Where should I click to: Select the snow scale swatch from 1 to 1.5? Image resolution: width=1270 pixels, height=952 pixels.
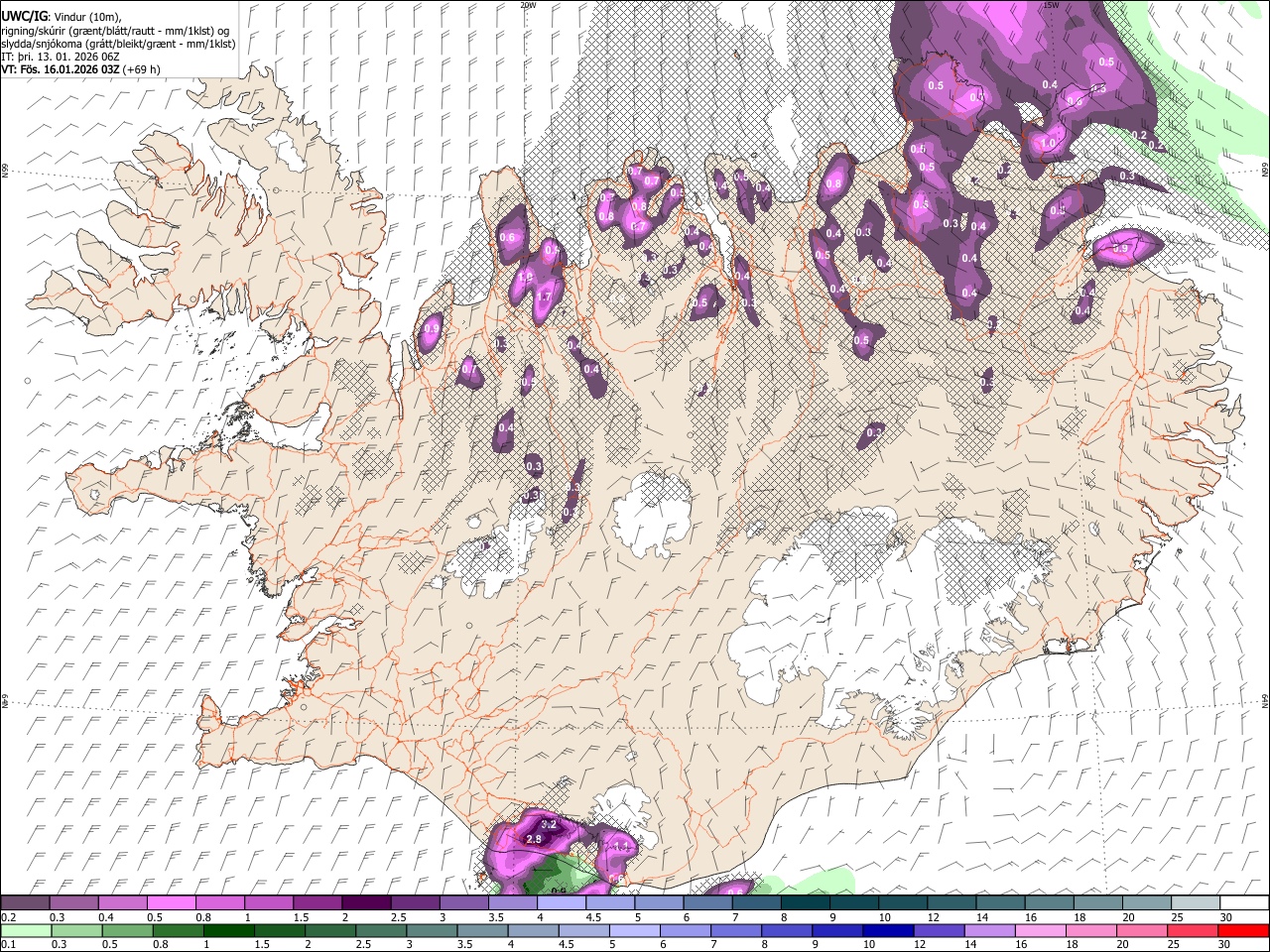[x=268, y=903]
